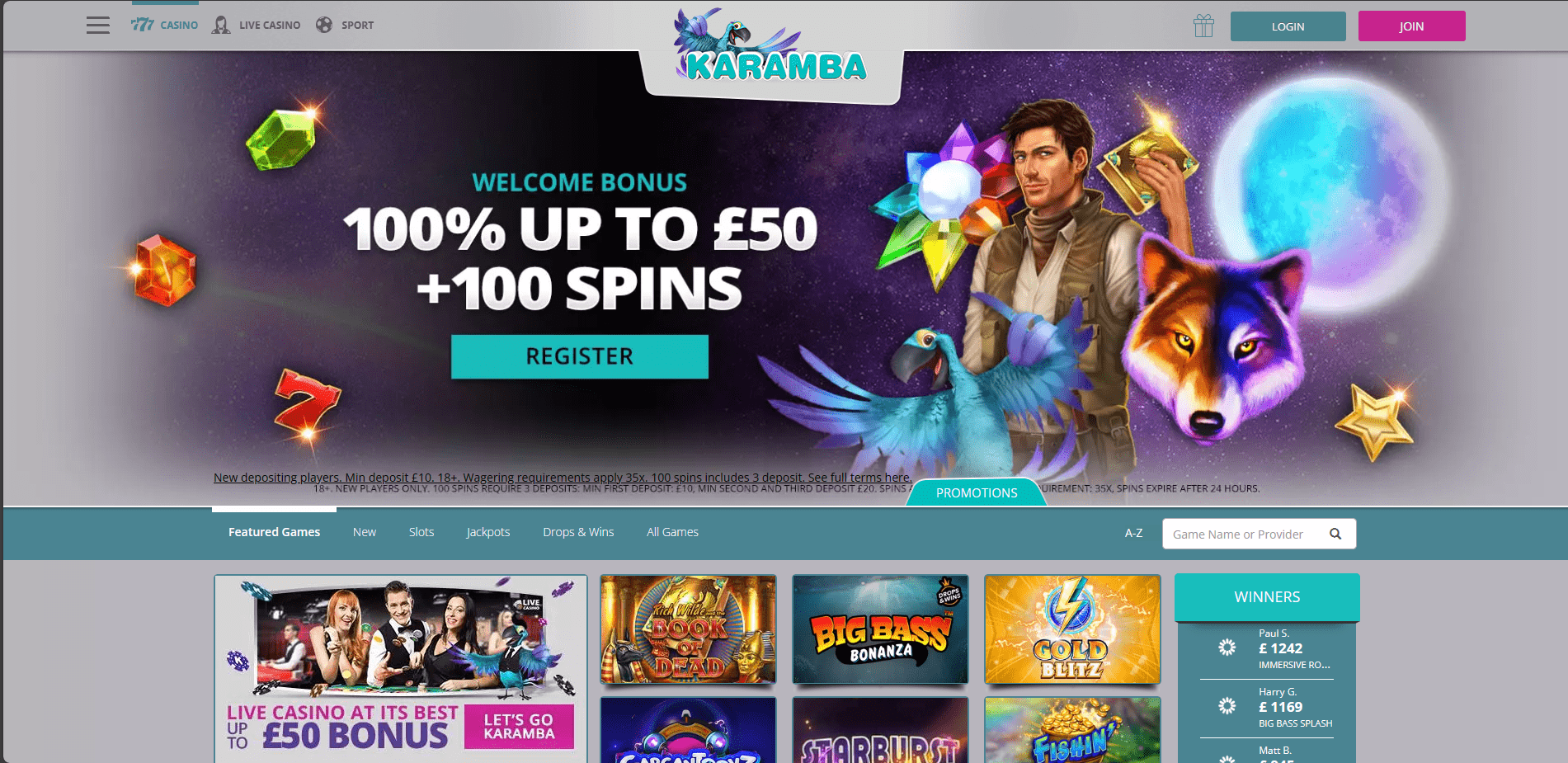Click the LOGIN button
The height and width of the screenshot is (763, 1568).
(1288, 26)
